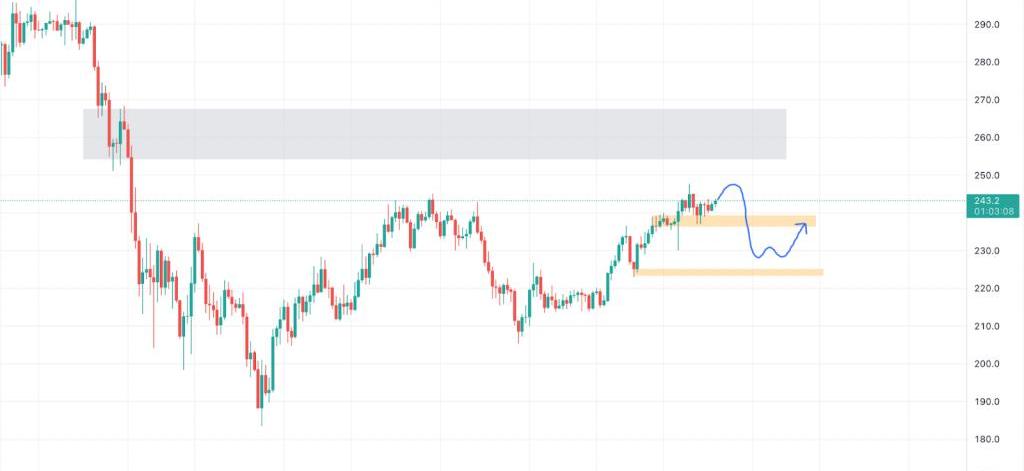The height and width of the screenshot is (471, 1024).
Task: Select the lower thin orange zone
Action: click(728, 272)
